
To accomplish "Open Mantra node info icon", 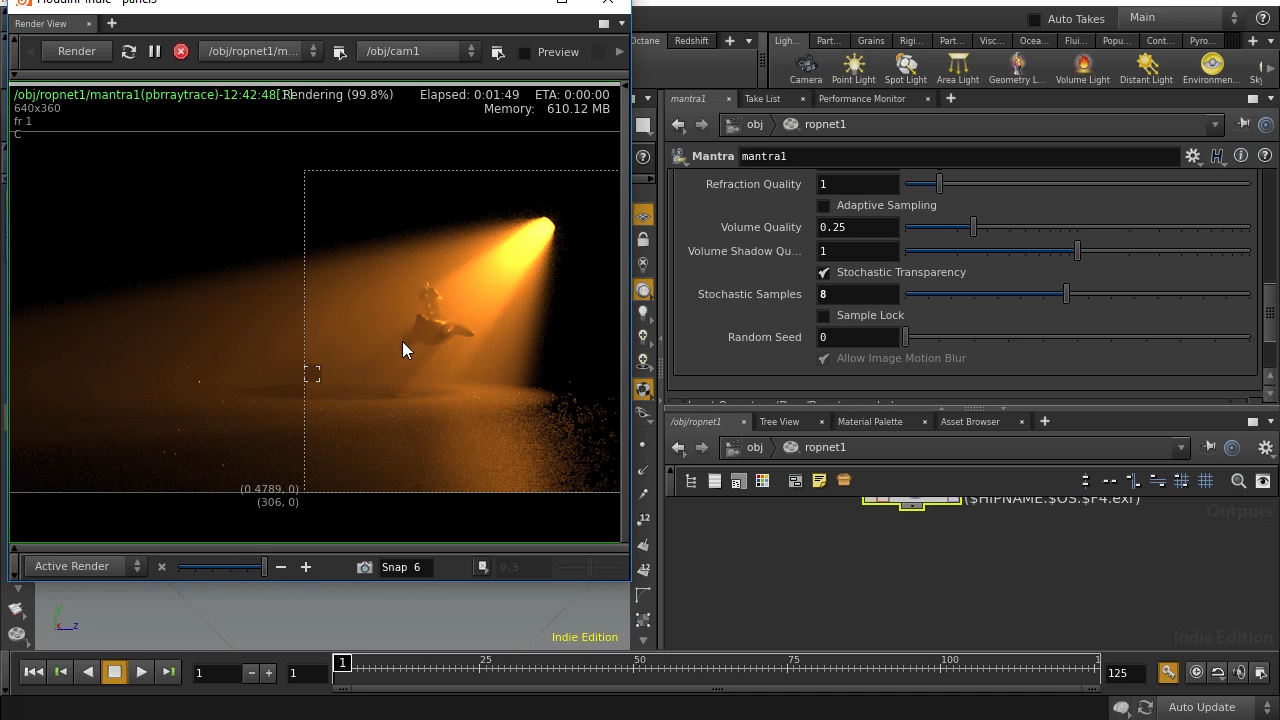I will (1241, 156).
